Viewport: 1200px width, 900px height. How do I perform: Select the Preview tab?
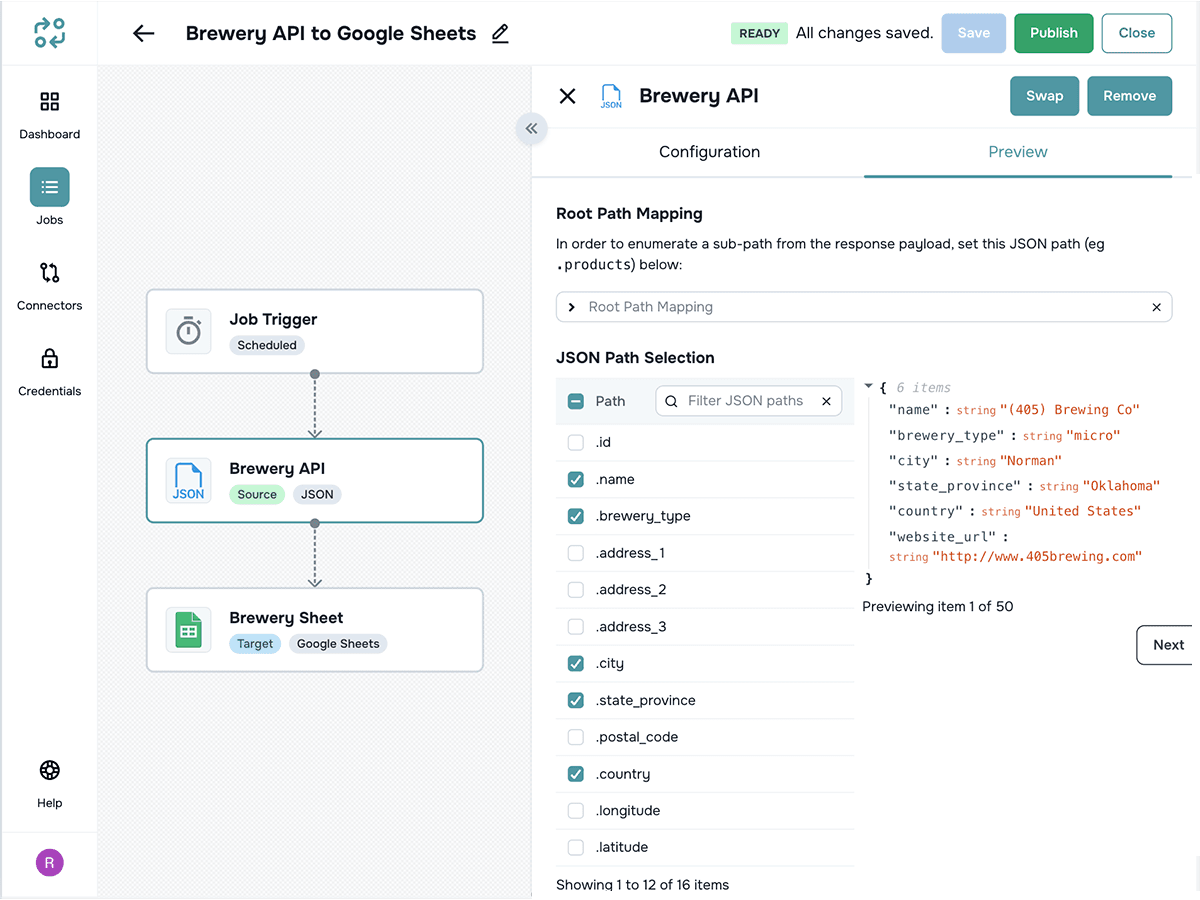point(1017,152)
